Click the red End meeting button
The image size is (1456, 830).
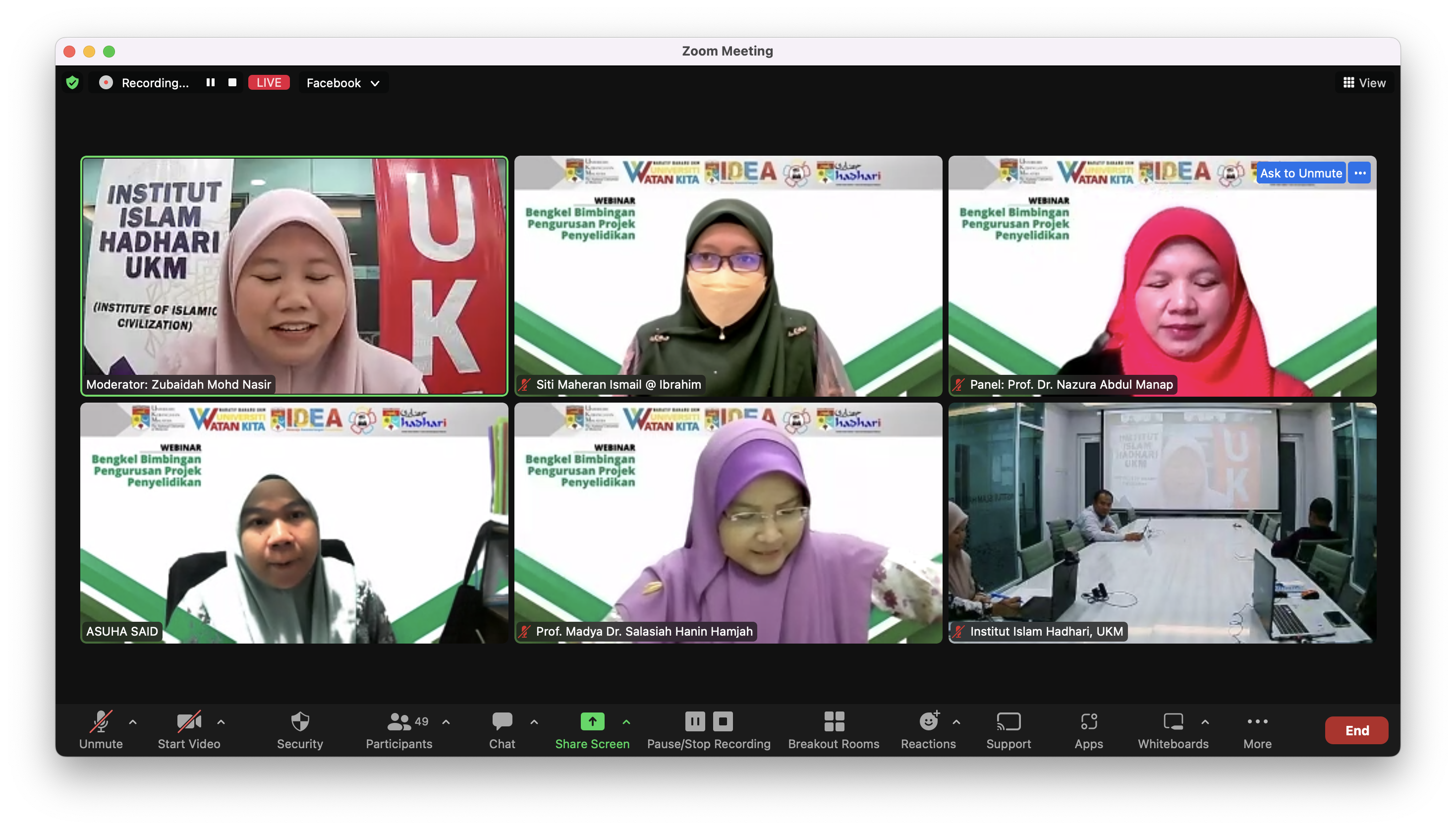[1356, 730]
